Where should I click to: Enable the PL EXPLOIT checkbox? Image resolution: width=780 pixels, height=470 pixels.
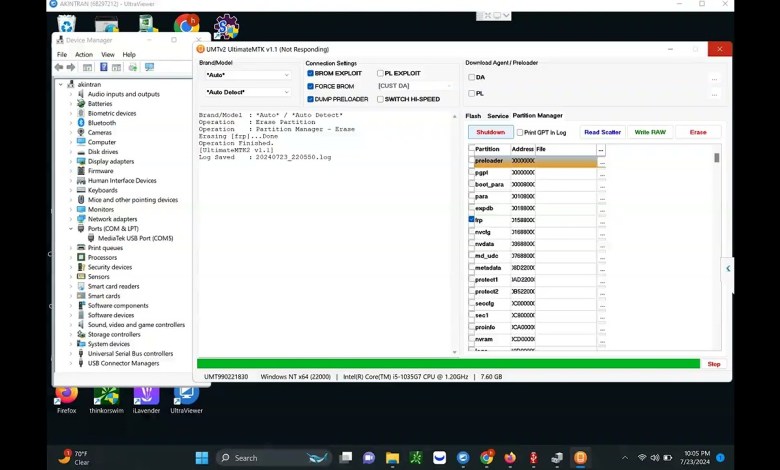[380, 73]
